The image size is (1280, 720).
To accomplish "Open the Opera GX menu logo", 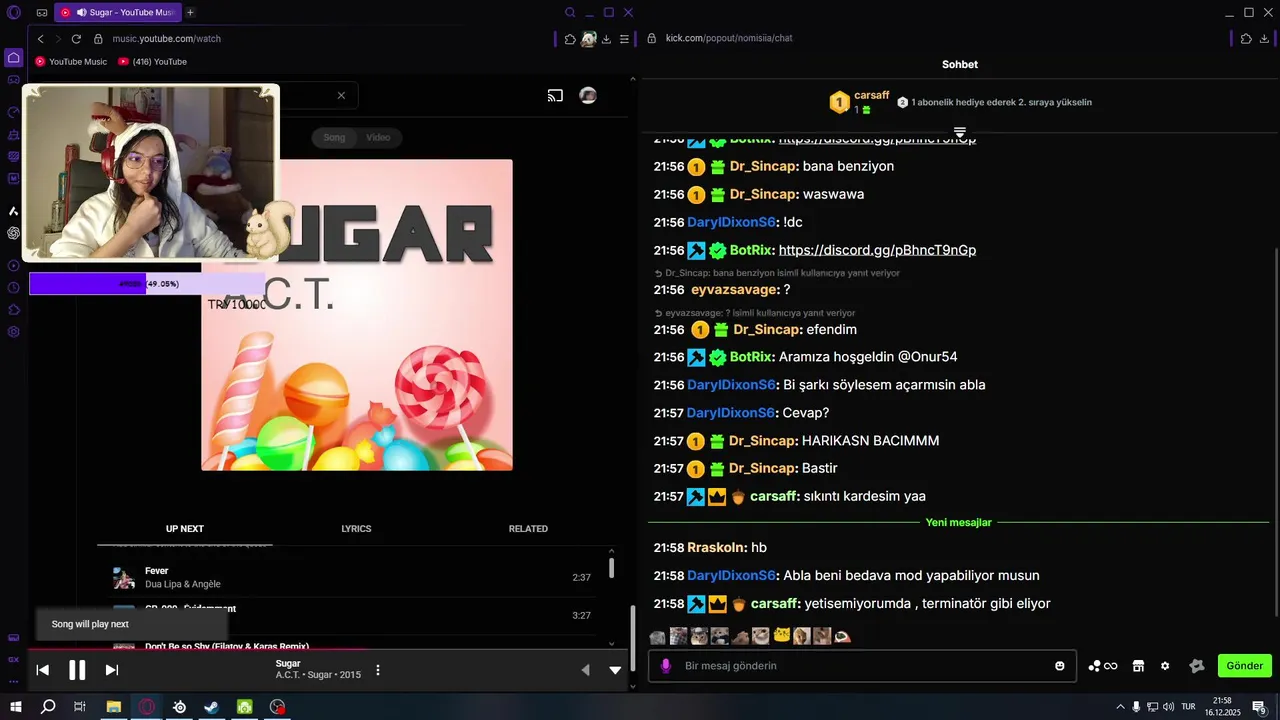I will tap(13, 12).
